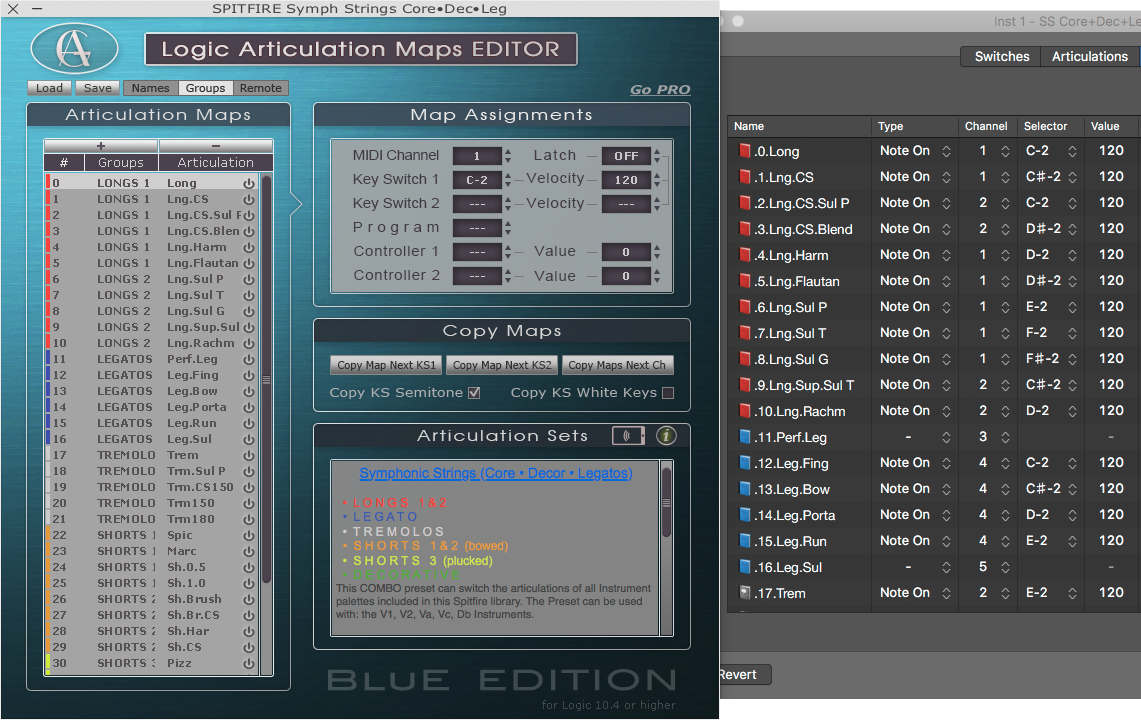Click the power icon on the Spic row
This screenshot has width=1141, height=720.
click(249, 536)
